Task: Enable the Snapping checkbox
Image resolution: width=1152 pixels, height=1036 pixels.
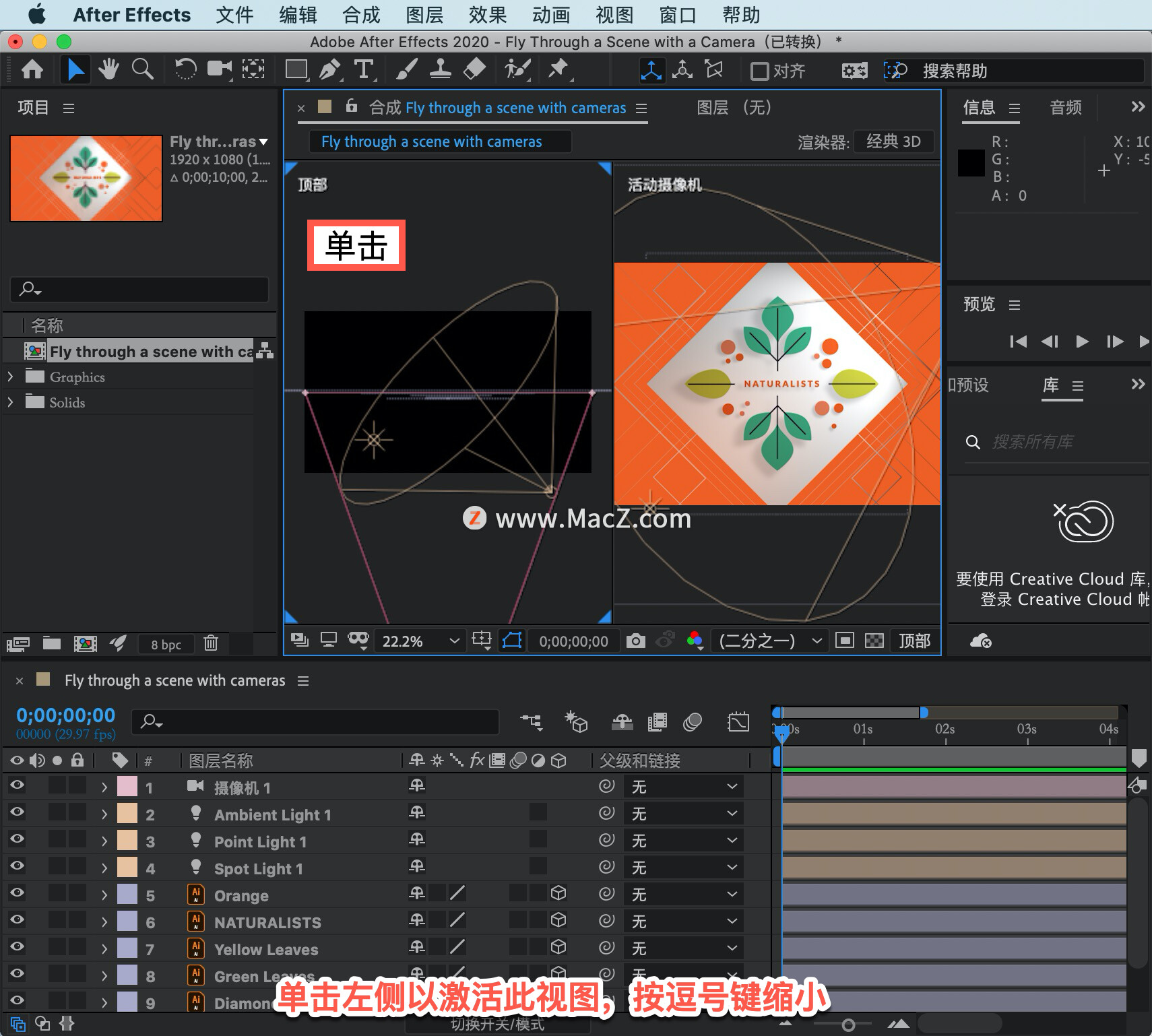Action: [x=760, y=71]
